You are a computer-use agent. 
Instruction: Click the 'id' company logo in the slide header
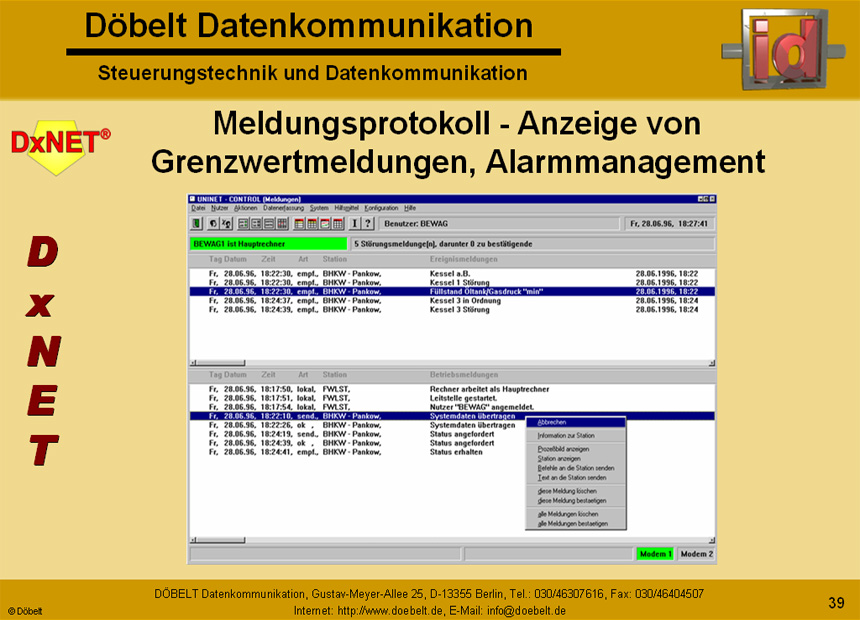[x=783, y=48]
